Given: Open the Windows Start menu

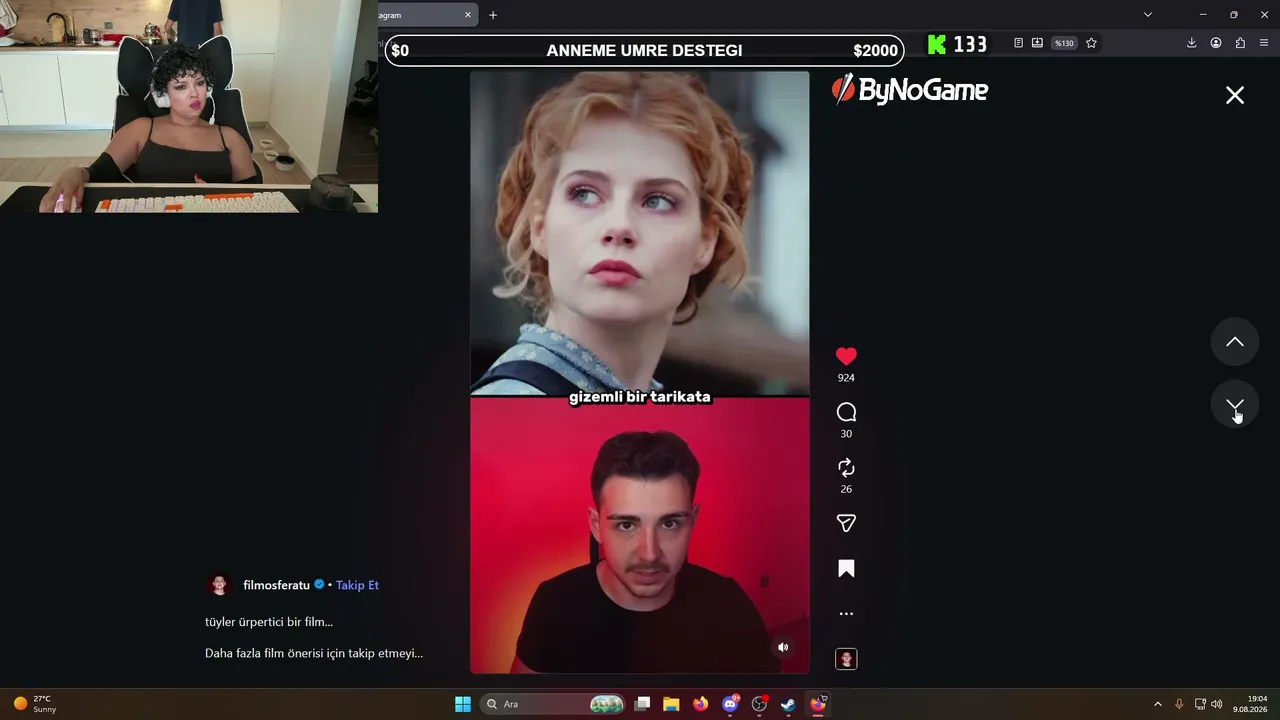Looking at the screenshot, I should tap(463, 704).
